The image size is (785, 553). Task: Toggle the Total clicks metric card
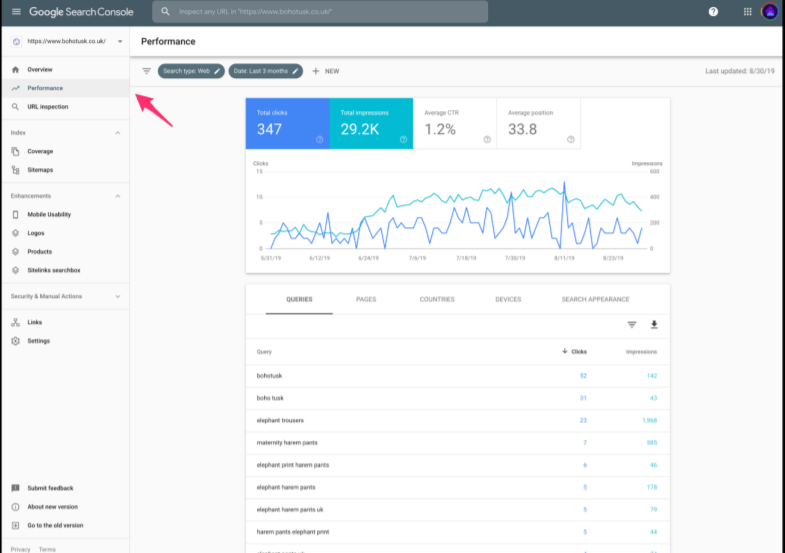click(287, 124)
